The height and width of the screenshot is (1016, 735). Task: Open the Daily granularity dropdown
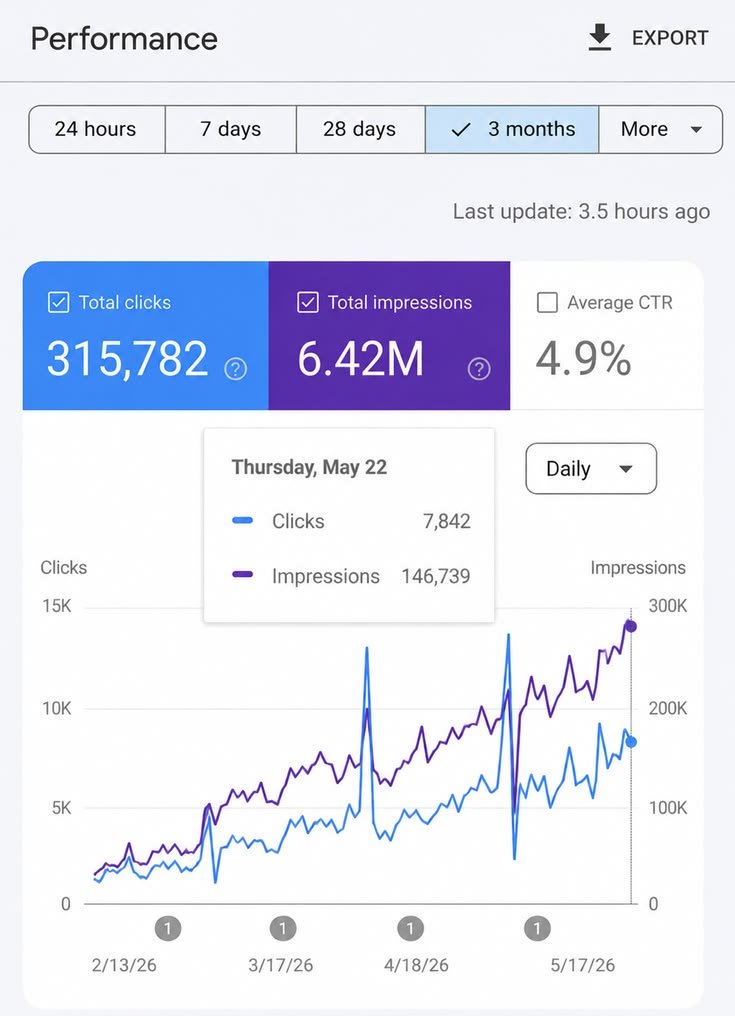[591, 468]
